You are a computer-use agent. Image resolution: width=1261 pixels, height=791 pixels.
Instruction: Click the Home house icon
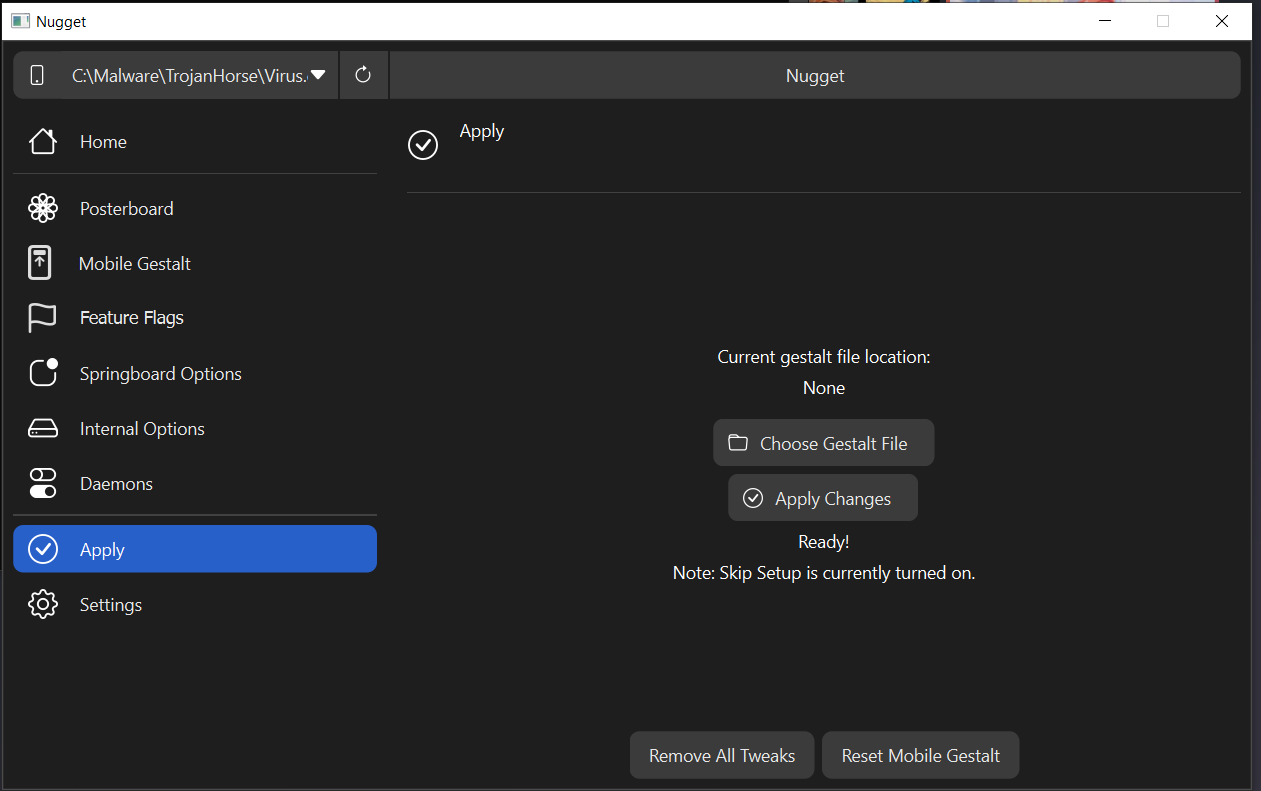(42, 141)
